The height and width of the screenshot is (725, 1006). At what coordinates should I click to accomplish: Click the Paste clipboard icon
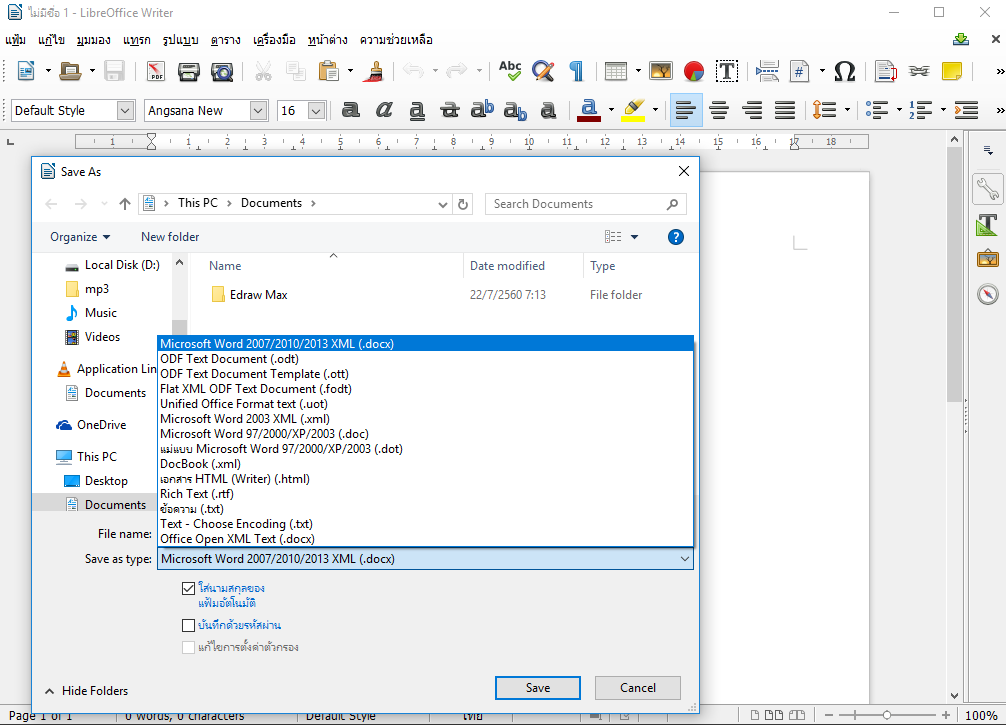click(328, 71)
